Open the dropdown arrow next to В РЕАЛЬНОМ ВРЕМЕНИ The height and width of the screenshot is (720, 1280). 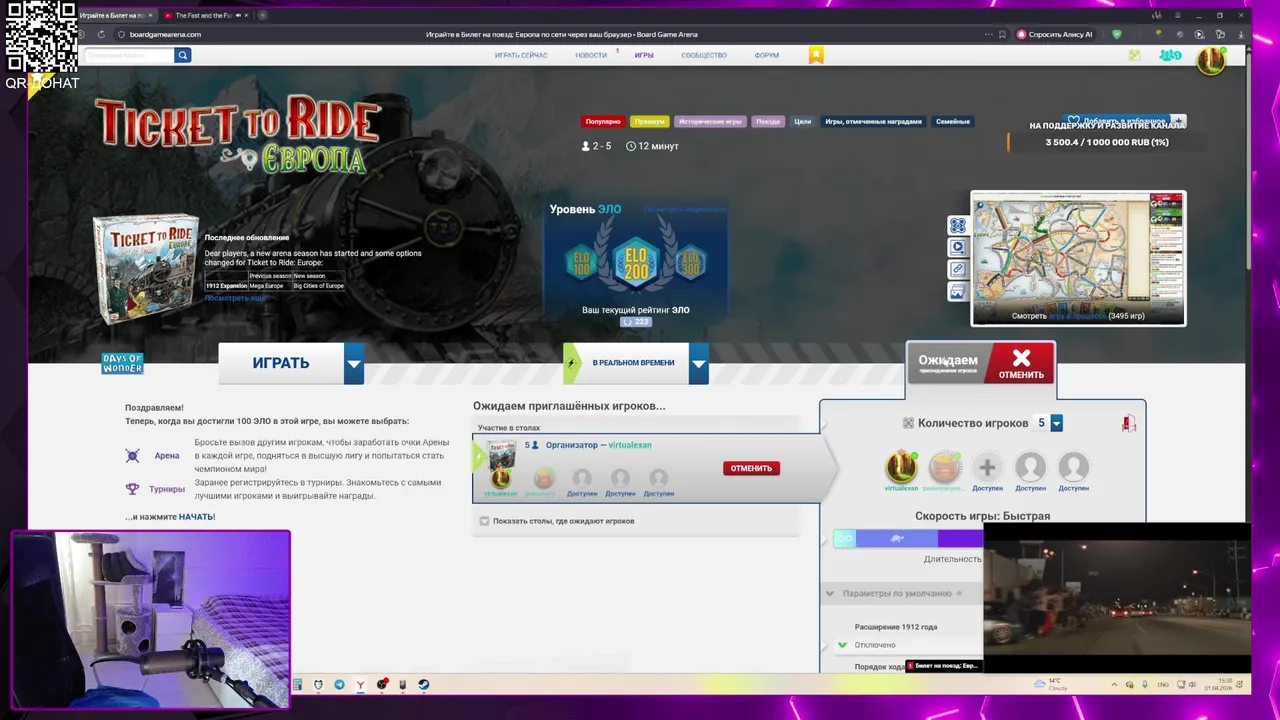699,363
